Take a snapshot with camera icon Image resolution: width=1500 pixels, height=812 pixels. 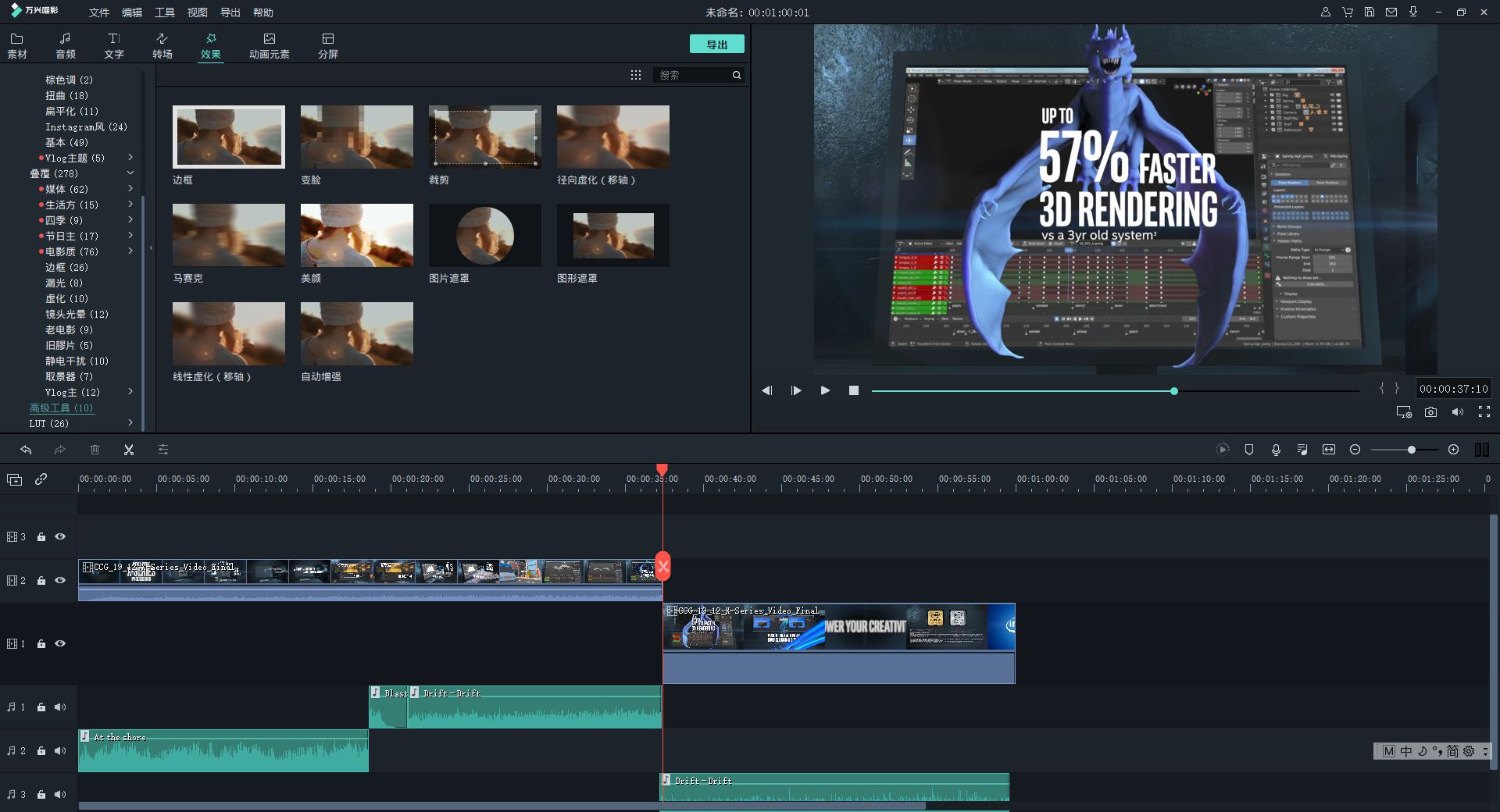tap(1430, 412)
